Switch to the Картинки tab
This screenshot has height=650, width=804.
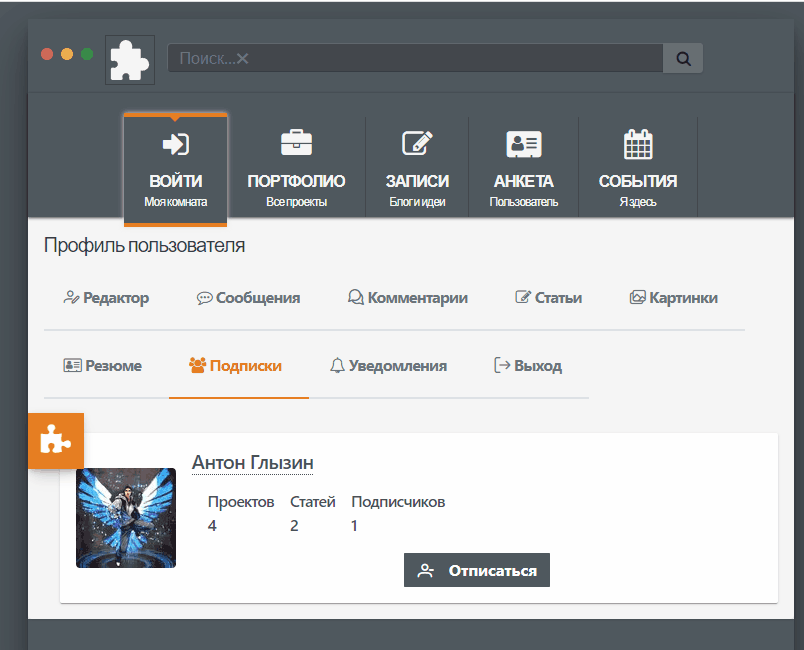(673, 298)
